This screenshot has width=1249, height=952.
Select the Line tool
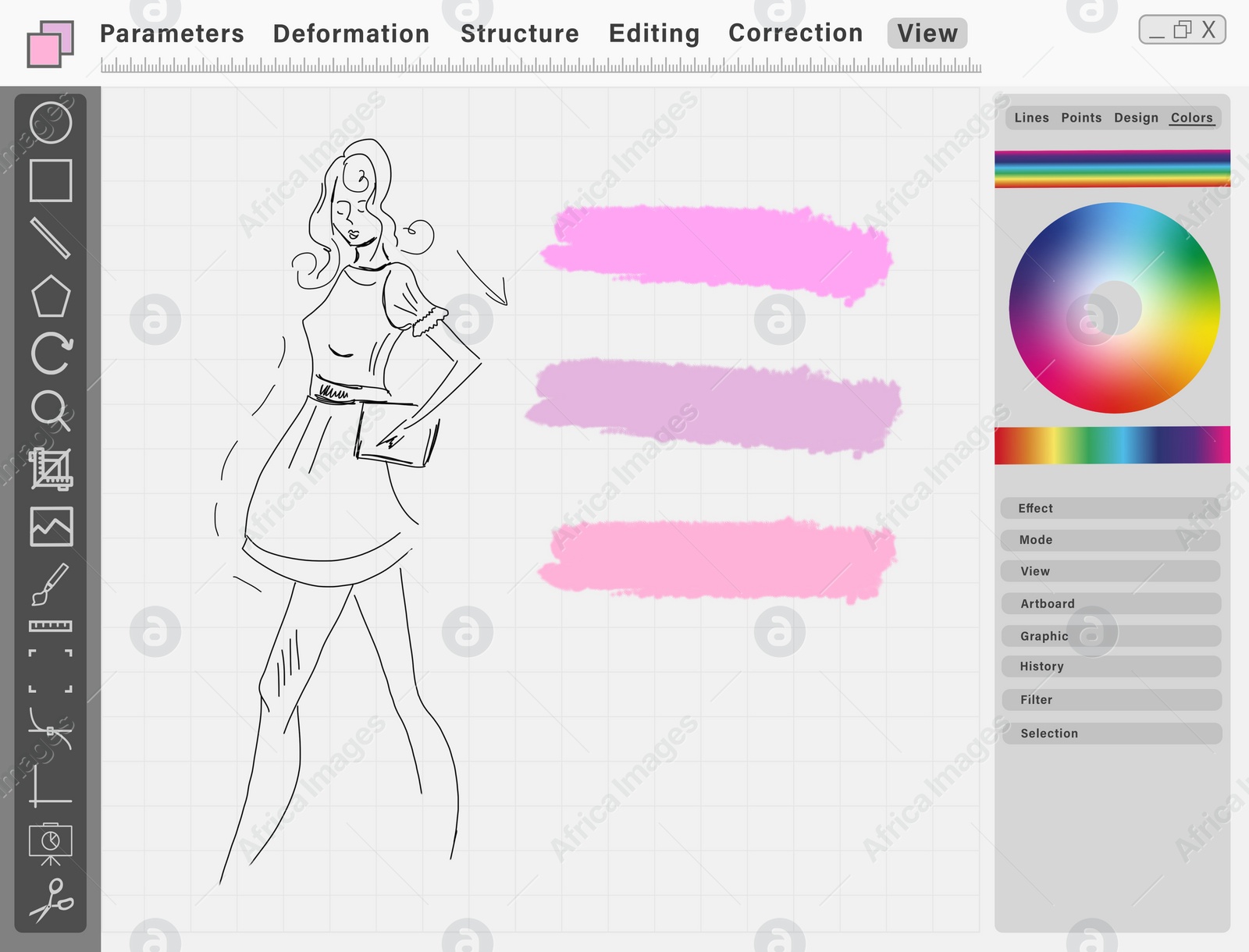tap(50, 238)
